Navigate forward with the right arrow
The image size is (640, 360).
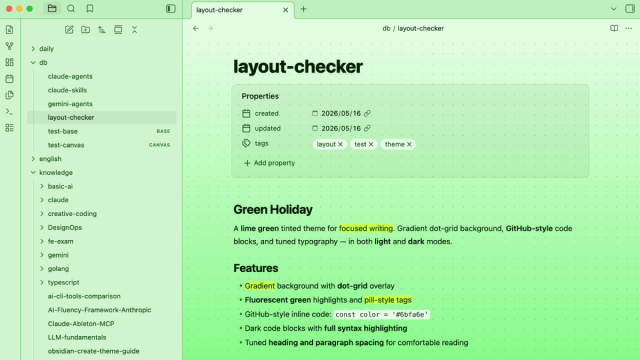[x=210, y=28]
